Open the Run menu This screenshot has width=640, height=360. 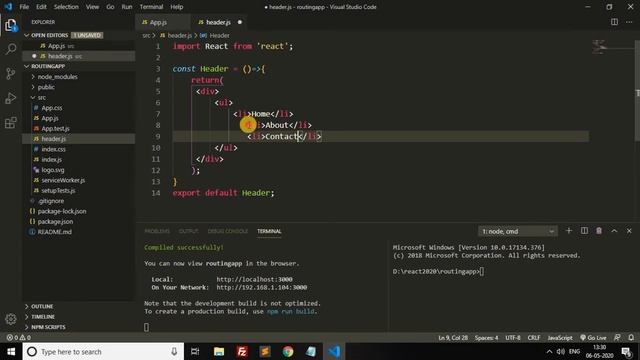[127, 7]
